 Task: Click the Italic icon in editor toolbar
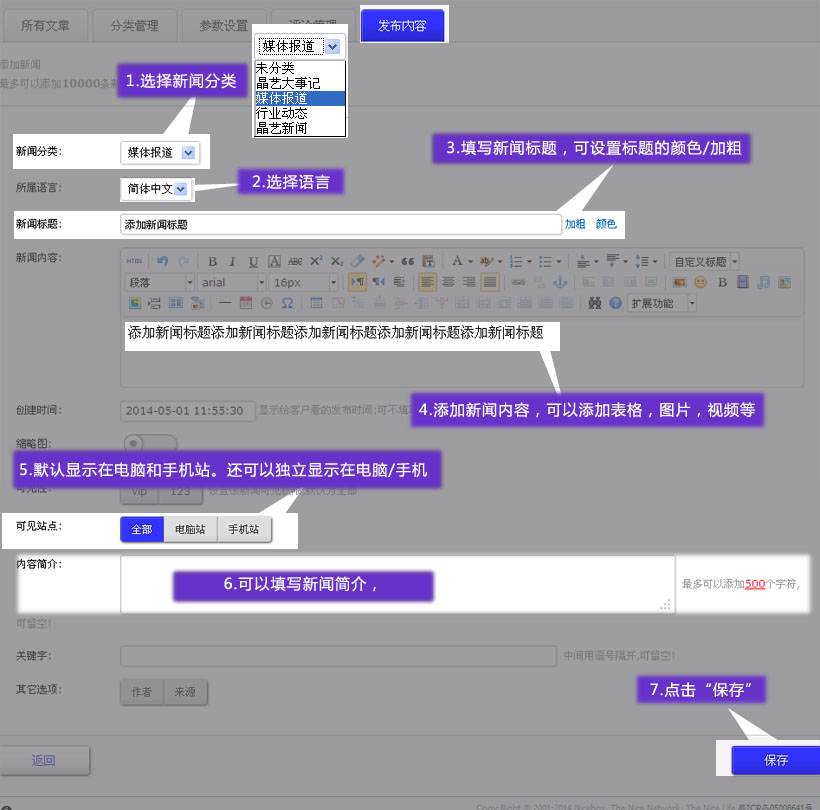click(x=232, y=262)
